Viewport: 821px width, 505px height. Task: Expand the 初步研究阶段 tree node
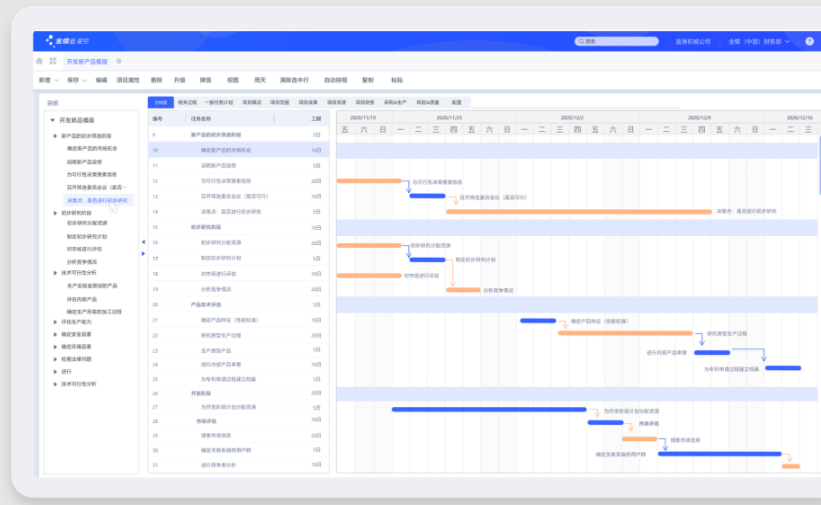click(55, 213)
